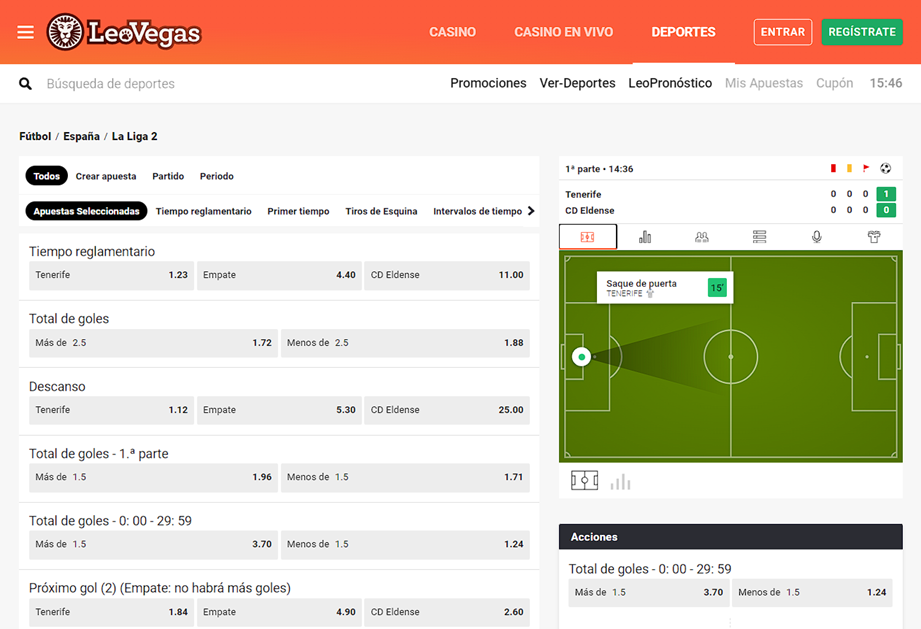This screenshot has height=629, width=921.
Task: Open the hamburger menu
Action: tap(25, 32)
